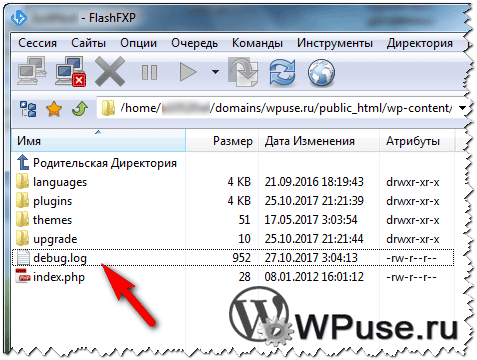This screenshot has height=360, width=477.
Task: Click date 27.10.2017 3:04:13
Action: tap(311, 258)
